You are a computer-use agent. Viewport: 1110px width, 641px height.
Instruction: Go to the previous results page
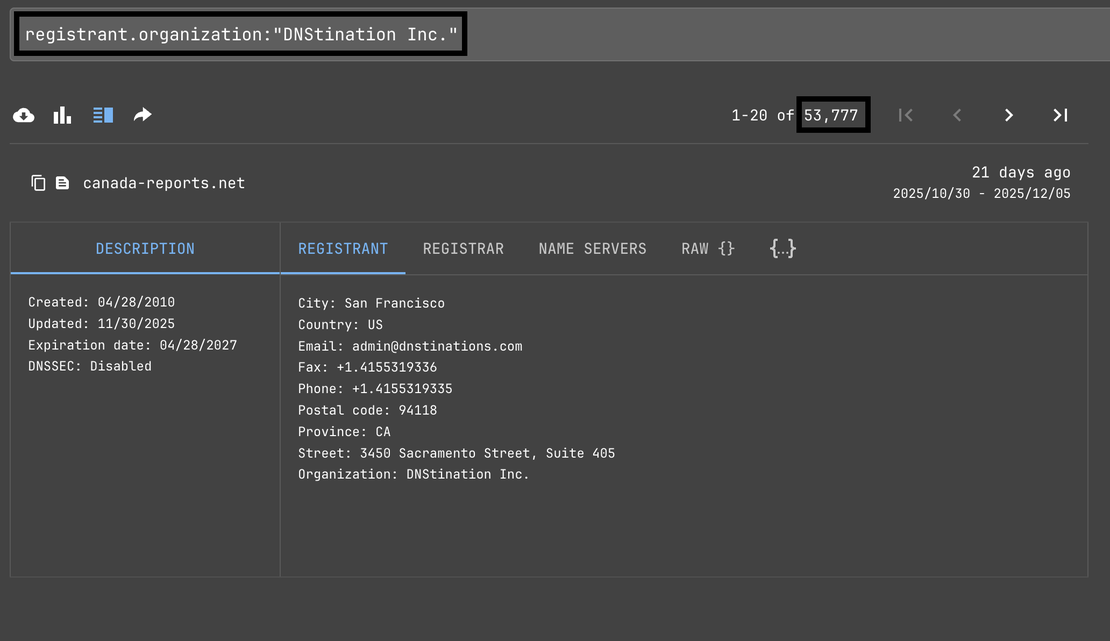957,115
